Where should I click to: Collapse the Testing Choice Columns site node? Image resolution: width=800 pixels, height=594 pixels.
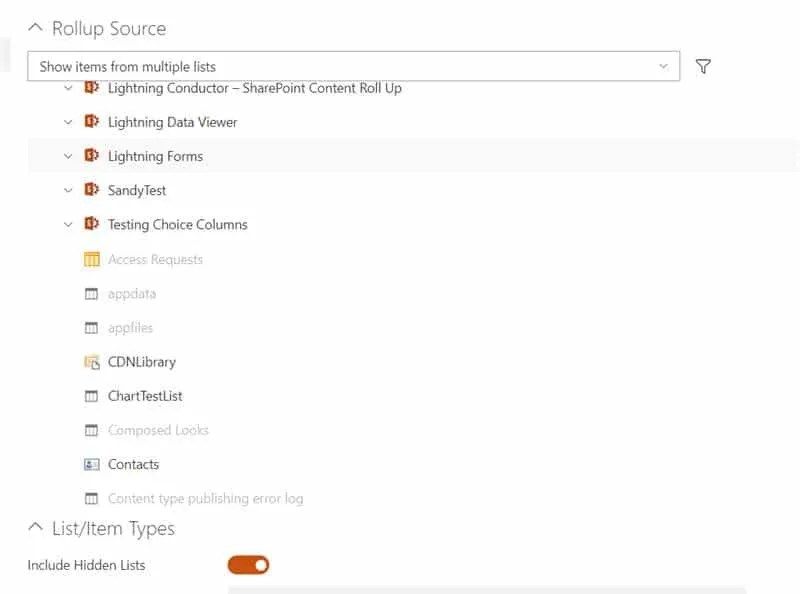68,225
